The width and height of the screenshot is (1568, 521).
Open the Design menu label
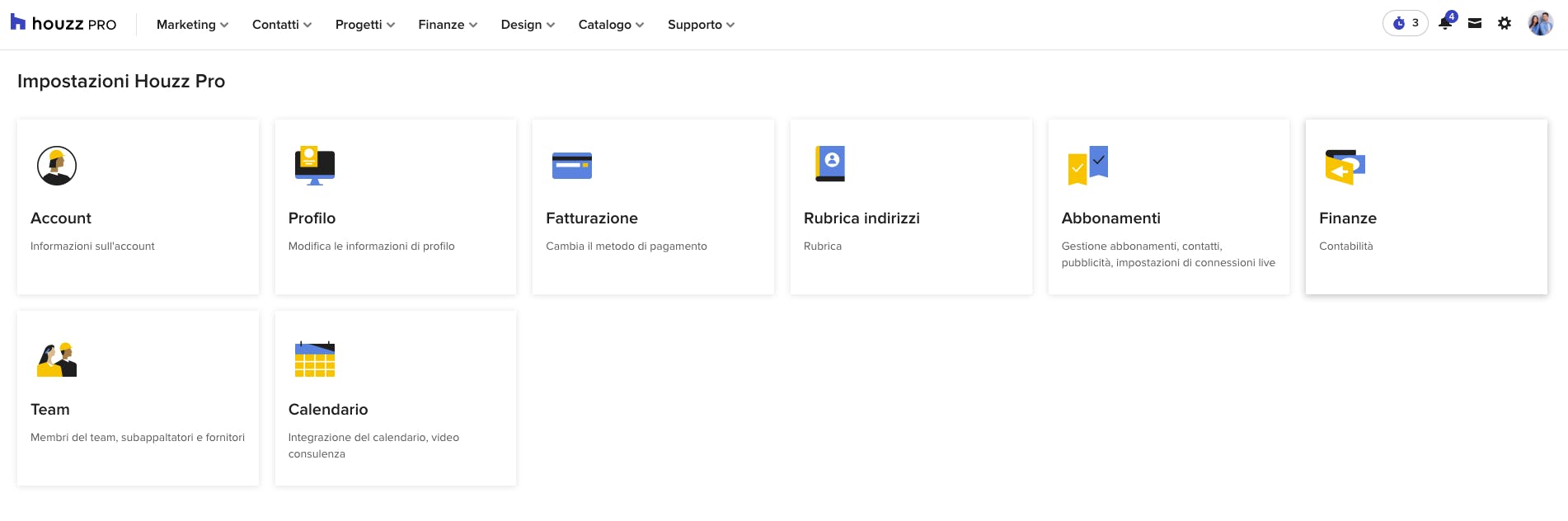coord(522,25)
